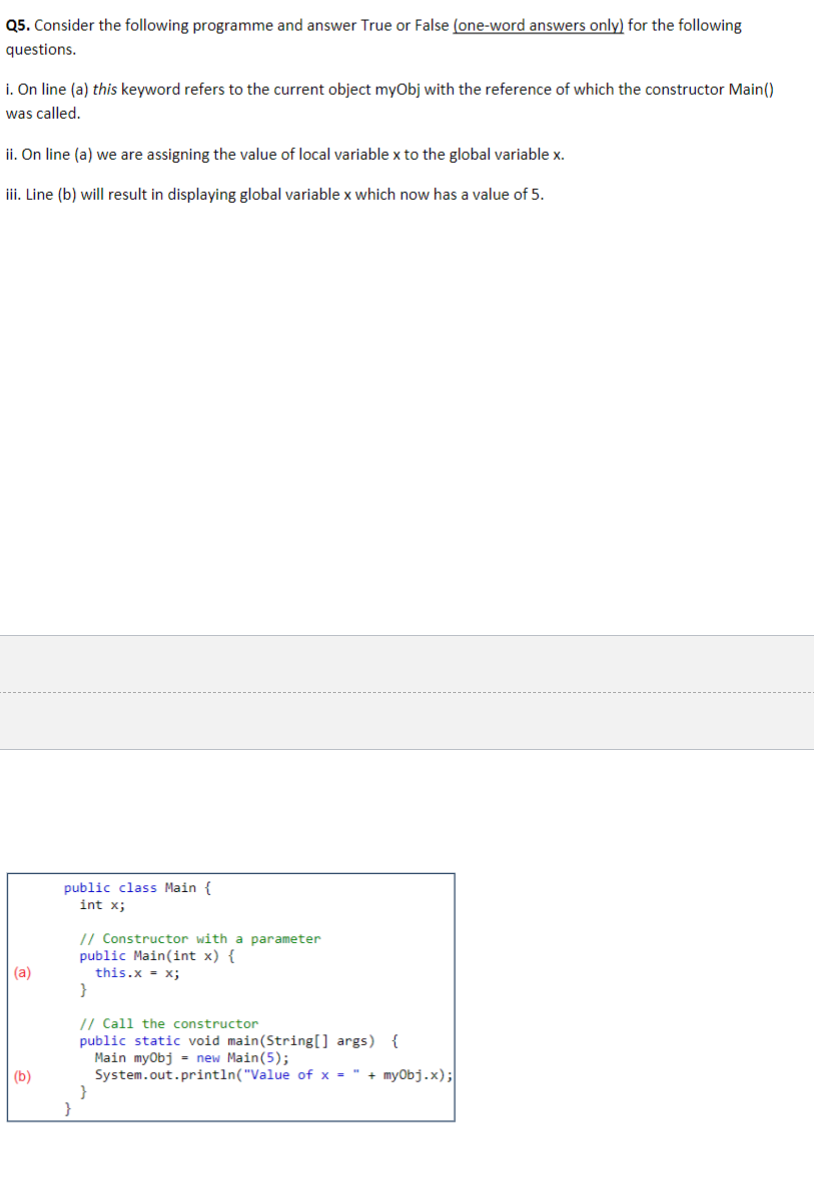Click the new Main(5) object creation line
Viewport: 814px width, 1189px height.
[x=188, y=1057]
